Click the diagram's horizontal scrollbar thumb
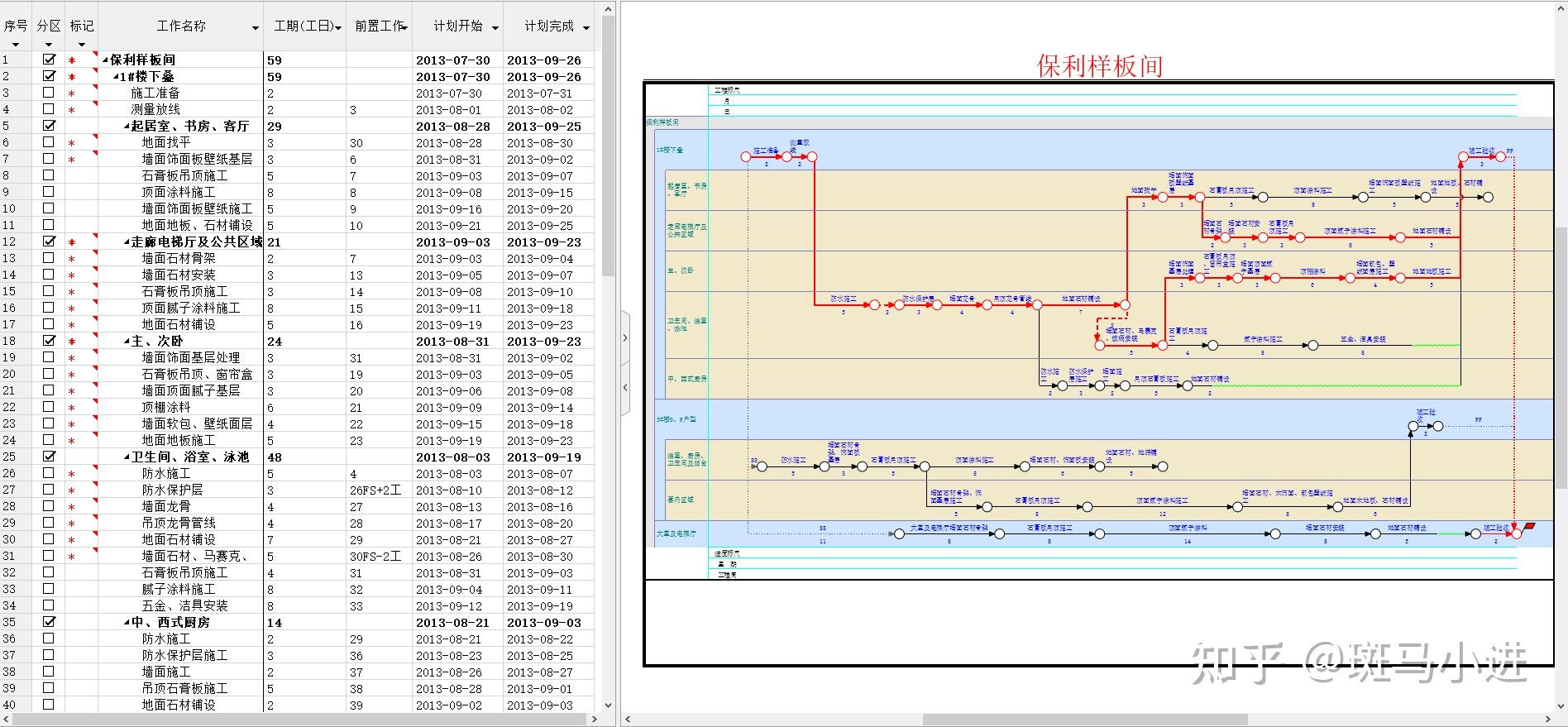The width and height of the screenshot is (1568, 727). coord(1085,720)
